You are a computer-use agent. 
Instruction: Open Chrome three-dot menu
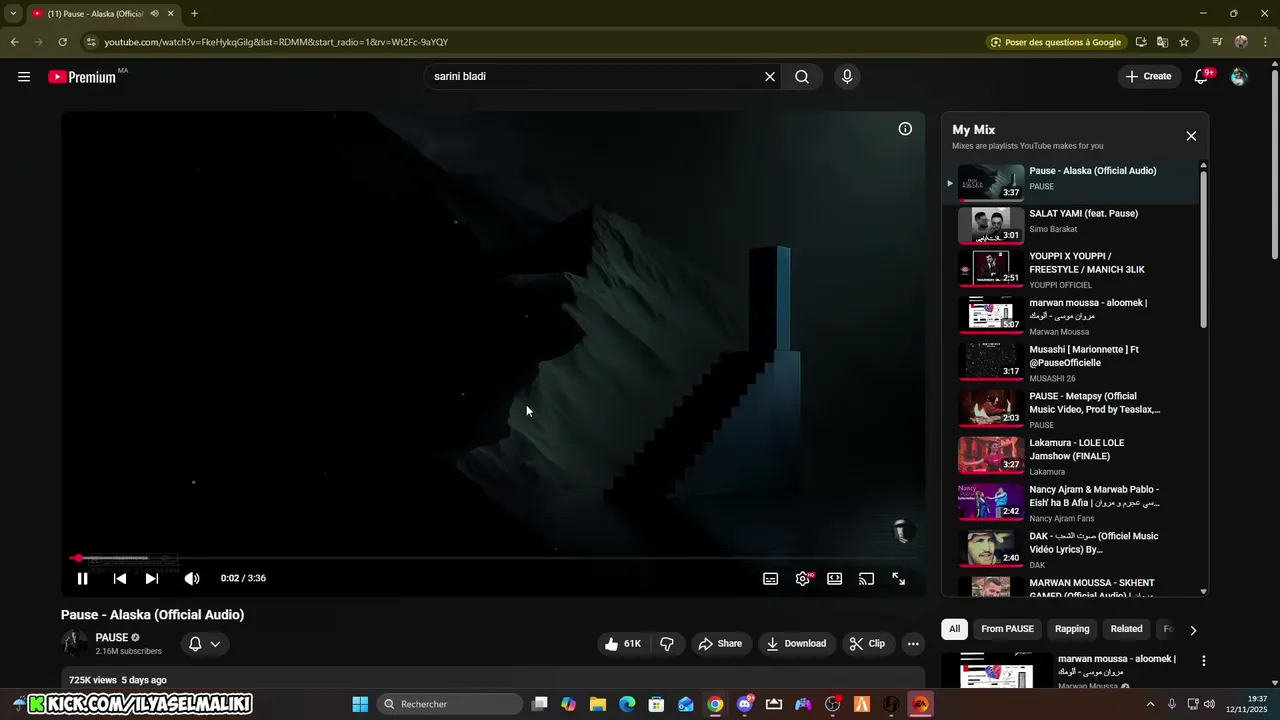pos(1266,42)
